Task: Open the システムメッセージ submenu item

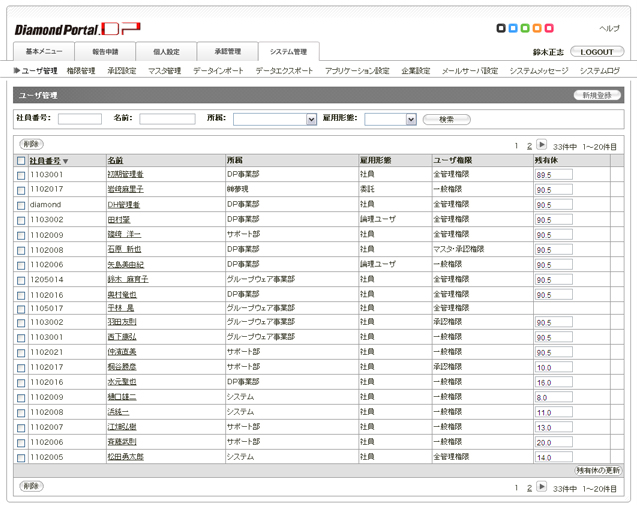Action: tap(539, 71)
